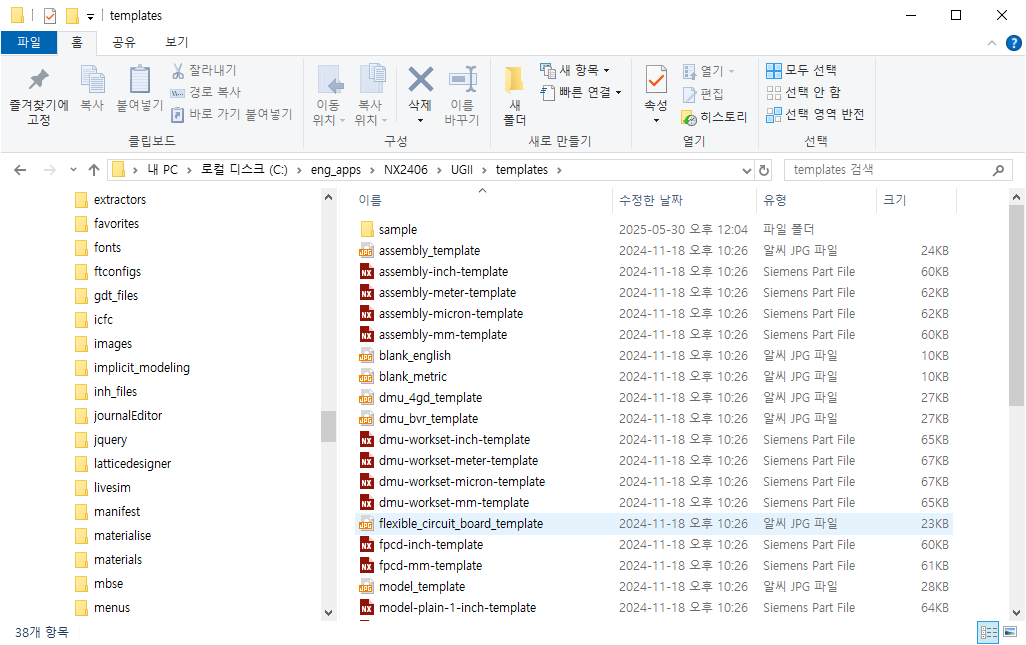Select fpcd-mm-template file
This screenshot has width=1026, height=645.
tap(431, 565)
